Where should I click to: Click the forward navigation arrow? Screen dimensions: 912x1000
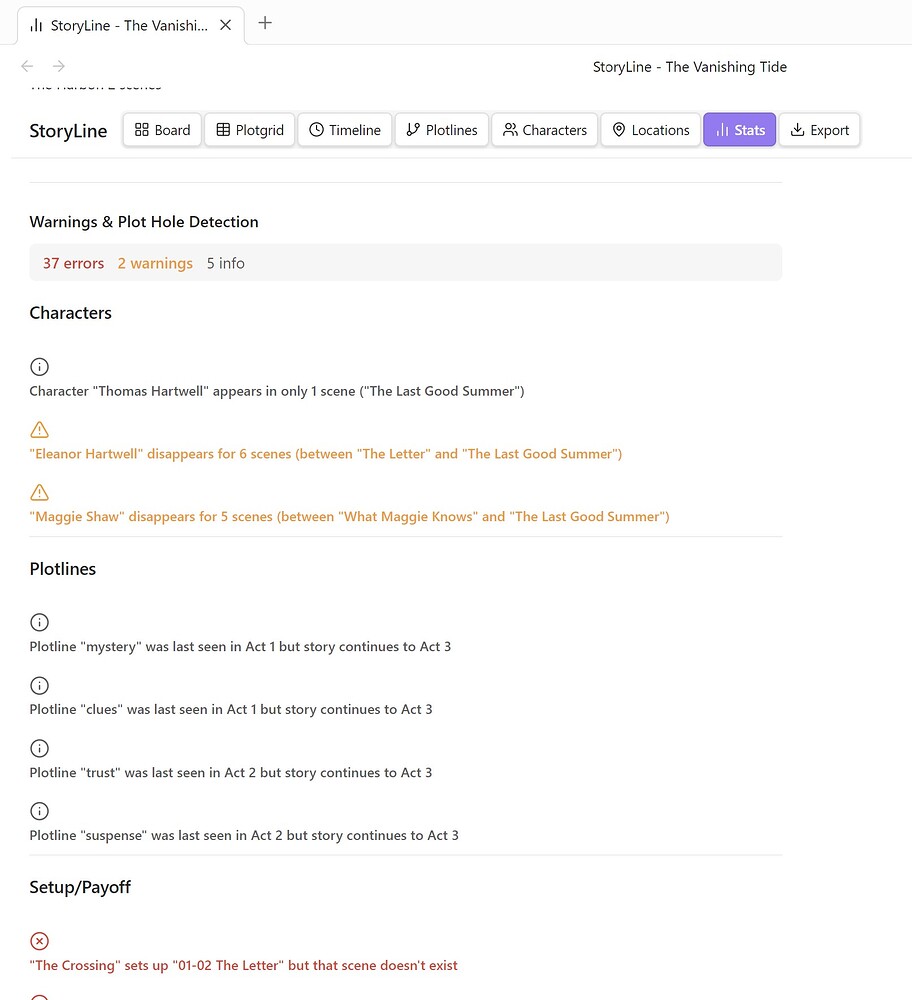[59, 66]
